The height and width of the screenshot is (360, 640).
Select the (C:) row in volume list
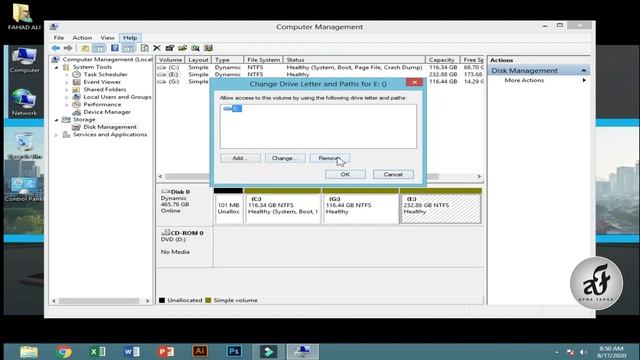coord(320,67)
